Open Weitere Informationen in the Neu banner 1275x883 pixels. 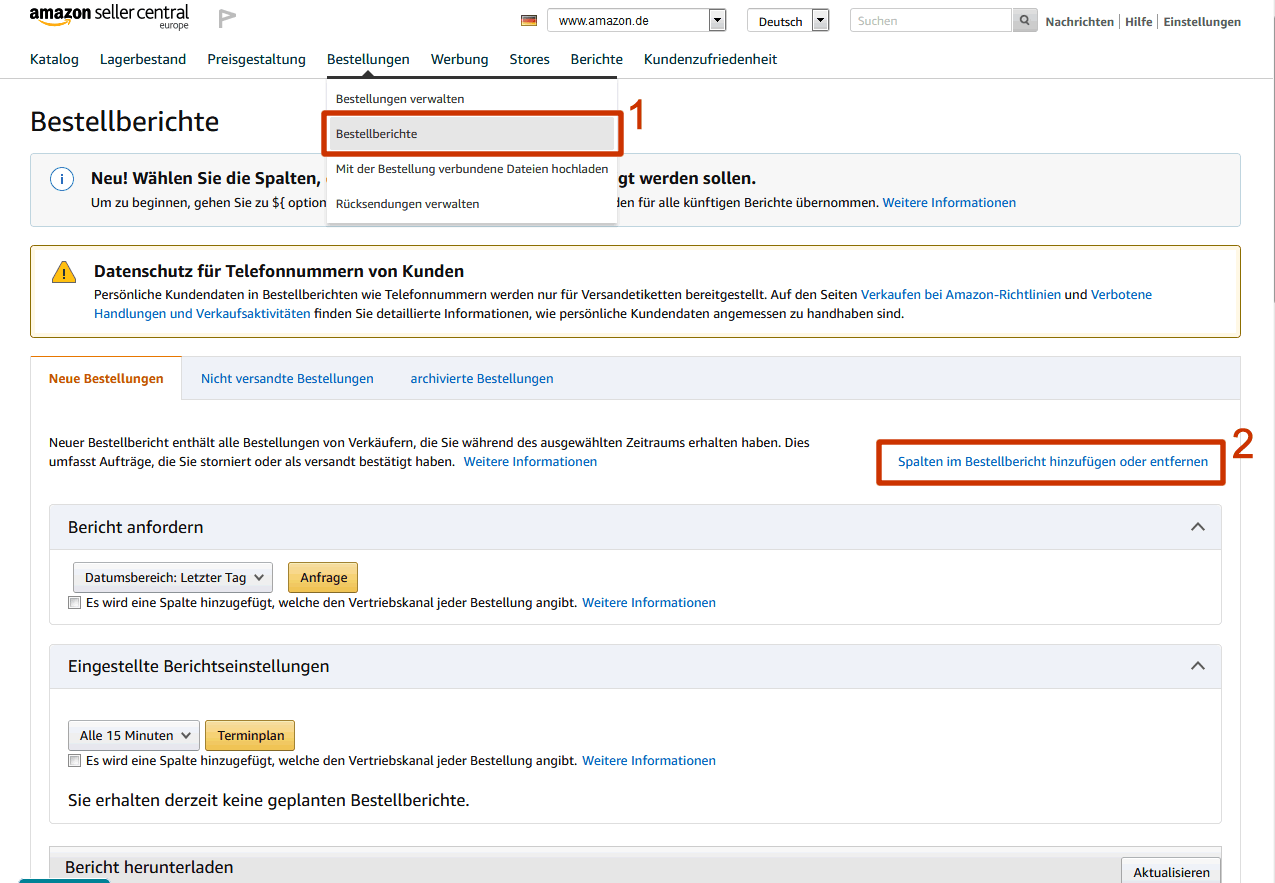coord(949,202)
